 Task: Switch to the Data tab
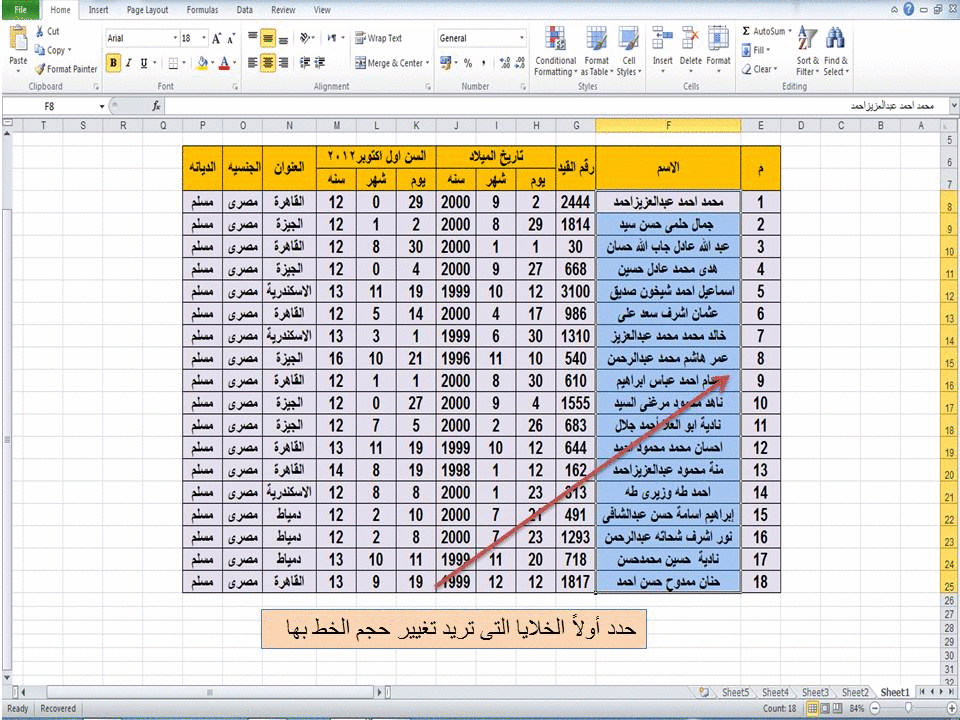point(245,10)
